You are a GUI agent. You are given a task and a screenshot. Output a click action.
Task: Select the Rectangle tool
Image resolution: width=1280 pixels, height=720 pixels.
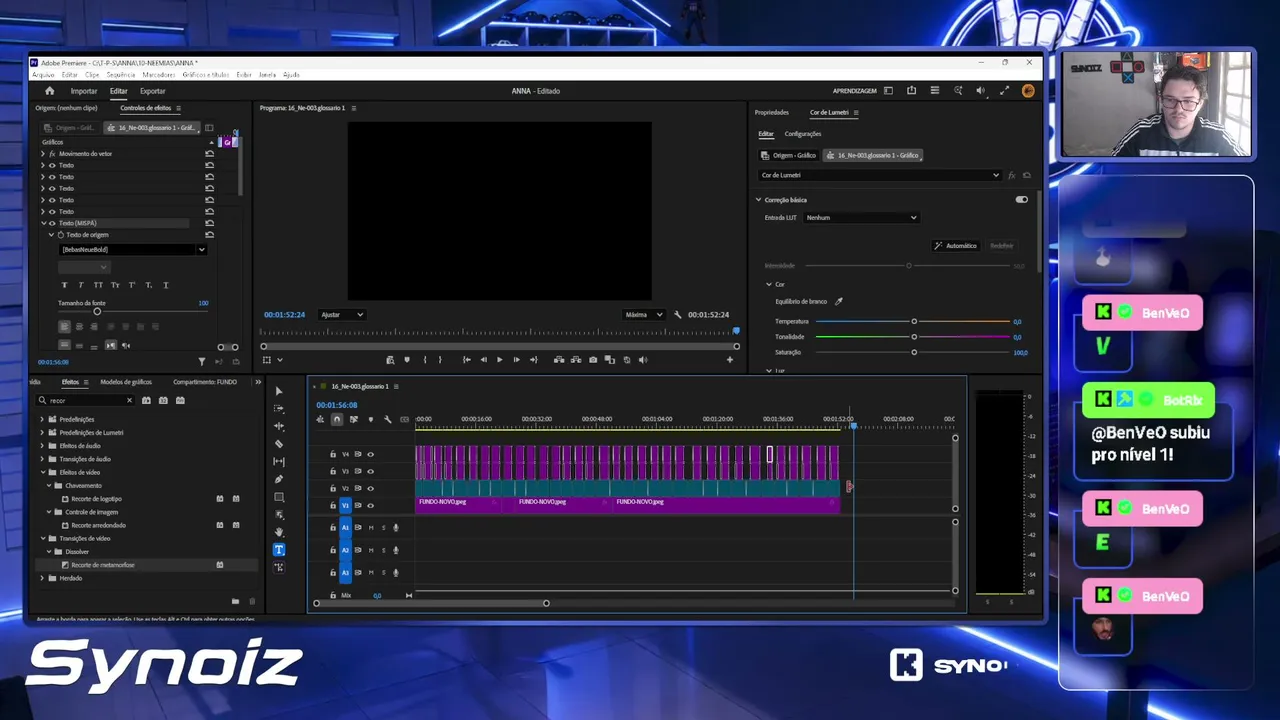point(279,497)
